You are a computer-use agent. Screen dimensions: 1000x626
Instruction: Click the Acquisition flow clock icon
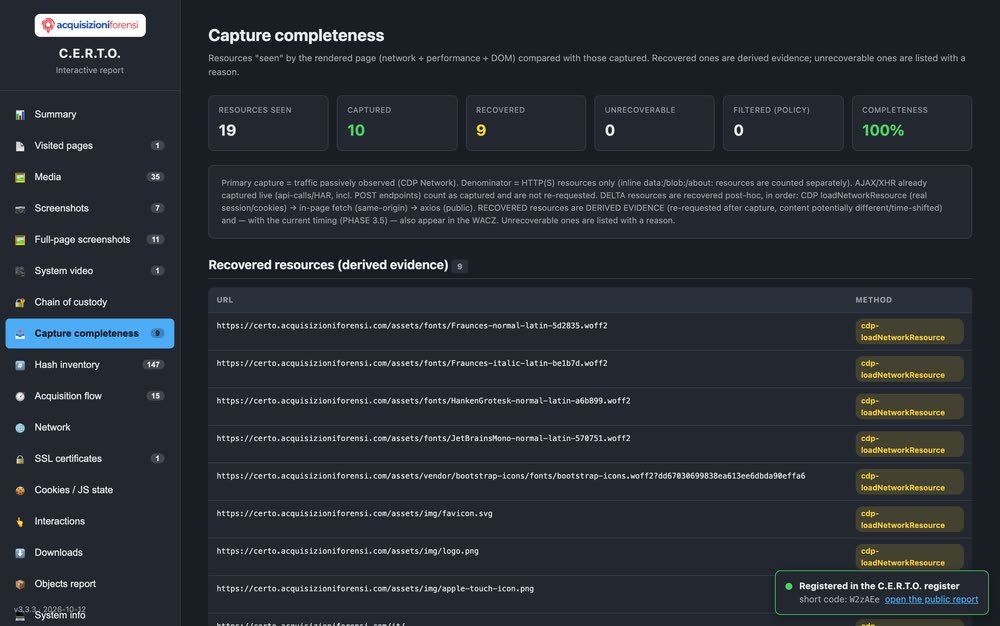point(20,396)
